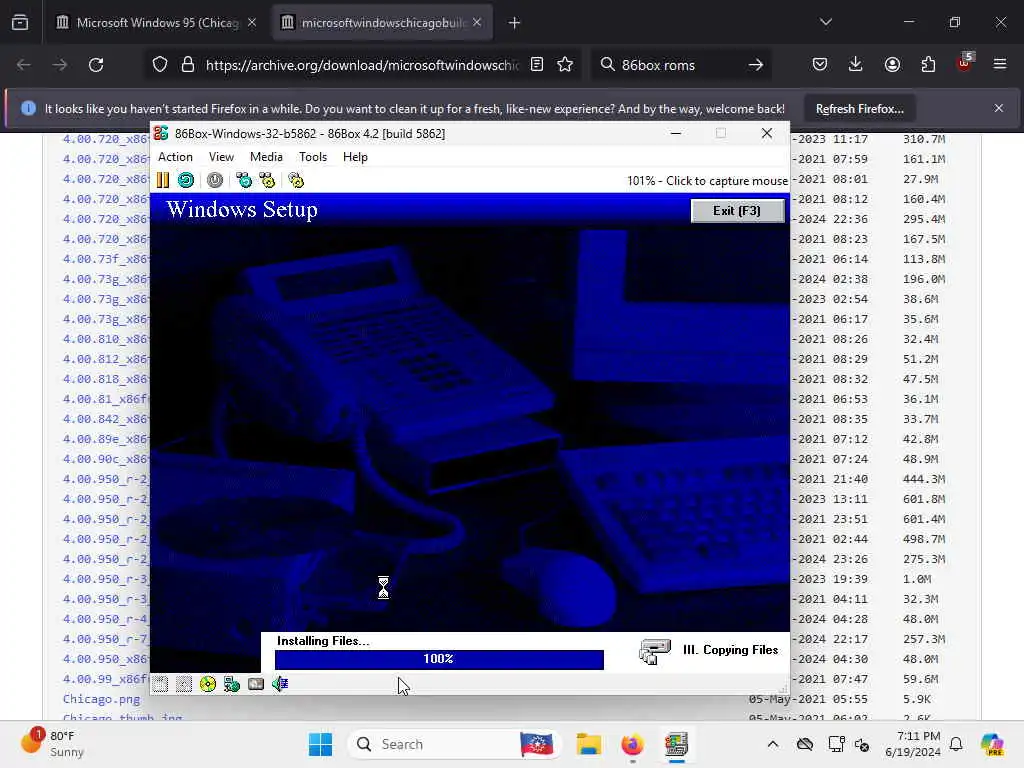Send Ctrl+Alt+Esc to the guest
This screenshot has width=1024, height=768.
267,180
